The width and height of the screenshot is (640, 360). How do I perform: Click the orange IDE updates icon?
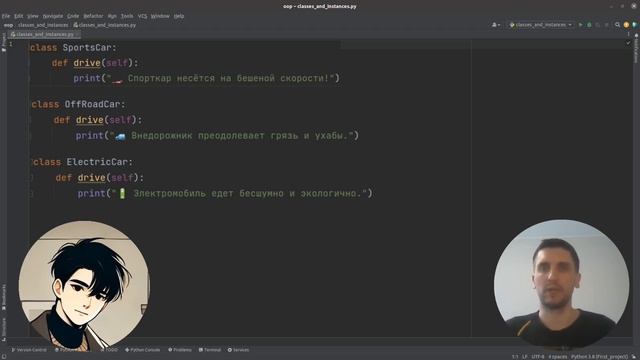[x=626, y=25]
